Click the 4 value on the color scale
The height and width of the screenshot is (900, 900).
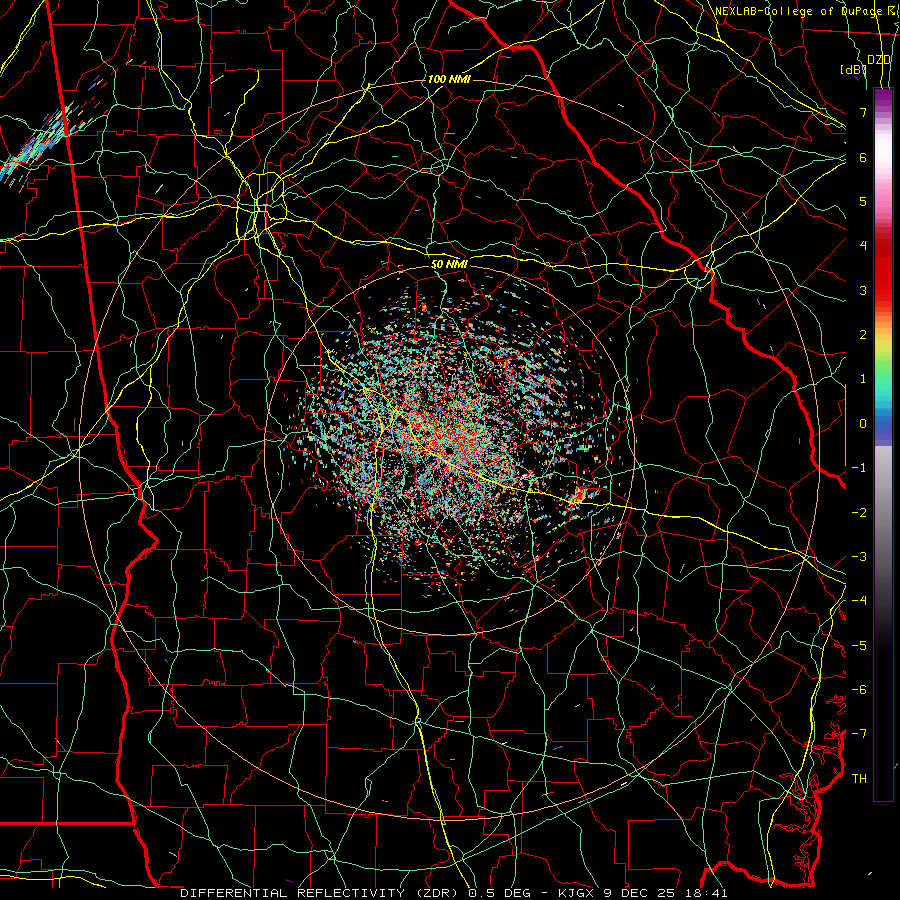[863, 246]
